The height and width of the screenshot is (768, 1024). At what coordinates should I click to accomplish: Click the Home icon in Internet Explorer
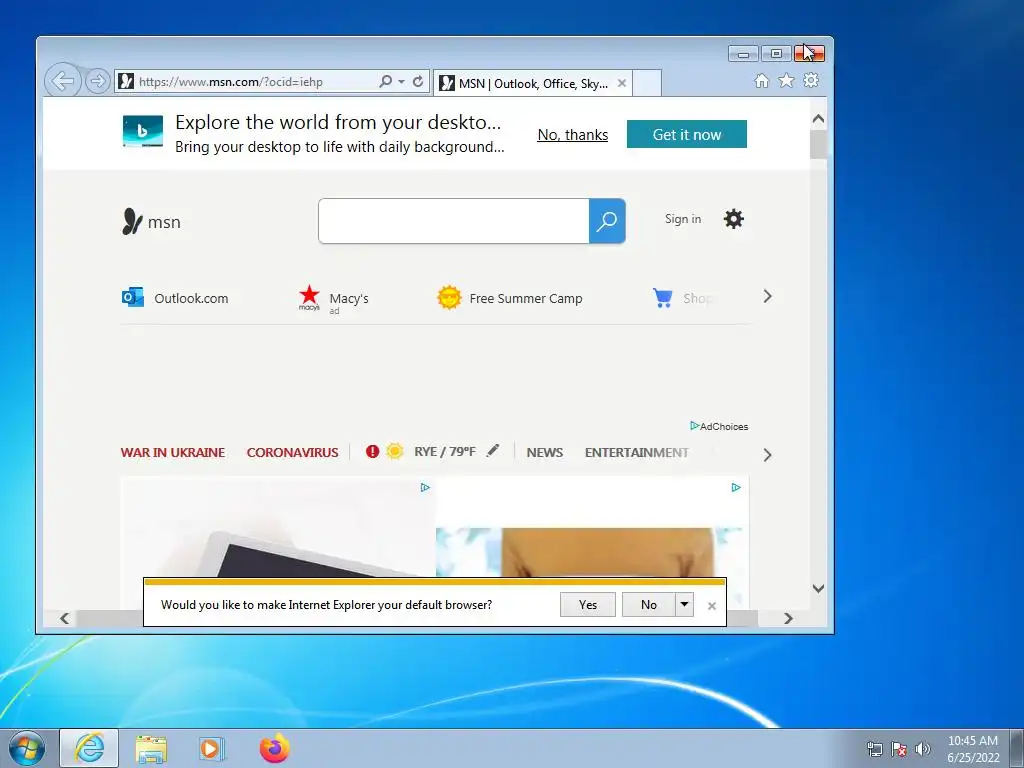point(761,80)
